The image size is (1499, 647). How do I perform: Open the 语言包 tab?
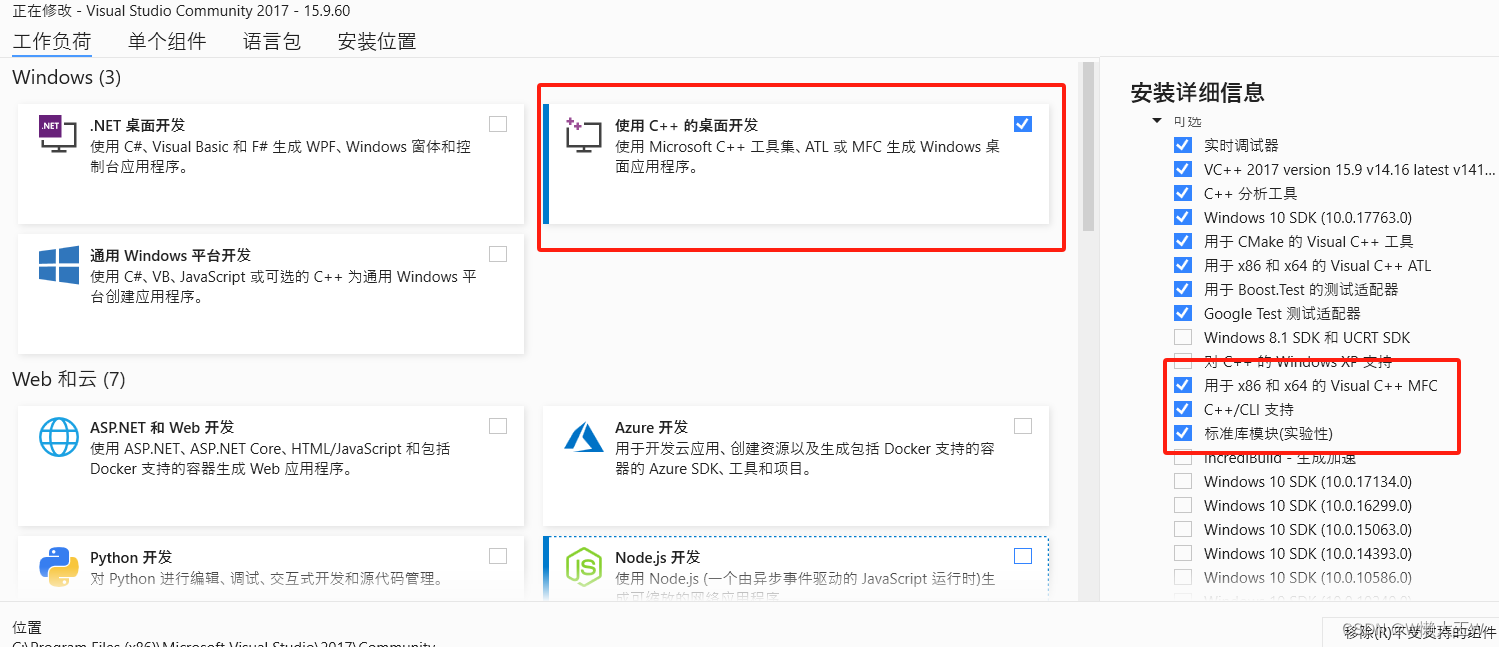[x=272, y=42]
